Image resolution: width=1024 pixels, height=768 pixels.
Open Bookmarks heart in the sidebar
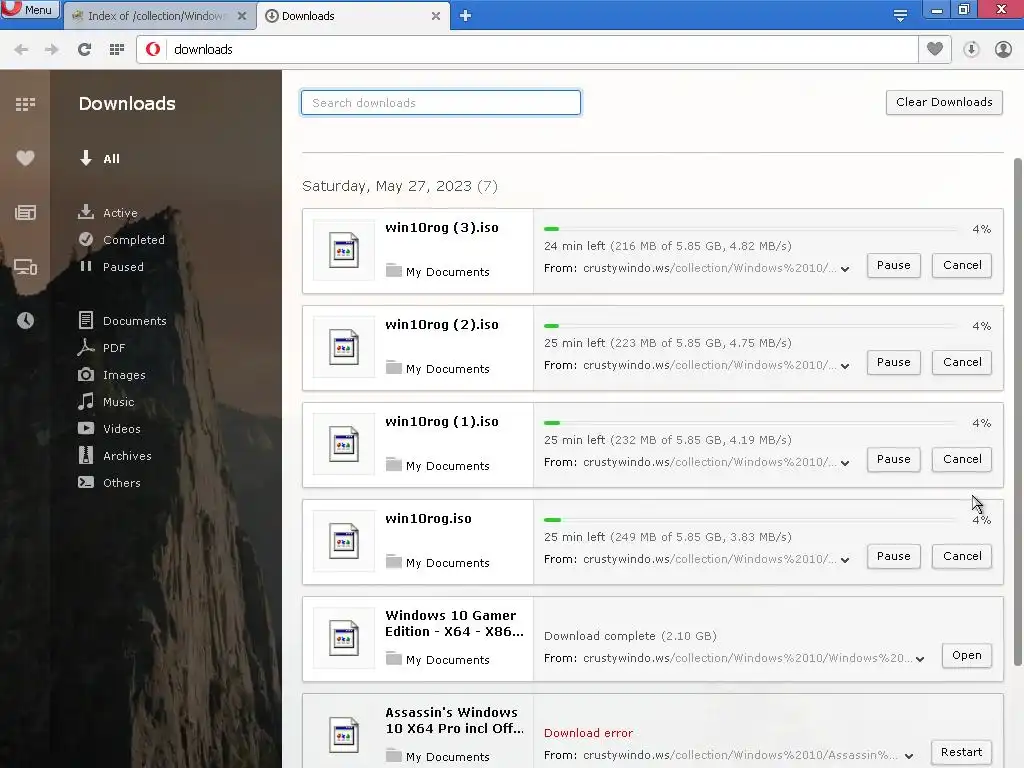coord(25,158)
